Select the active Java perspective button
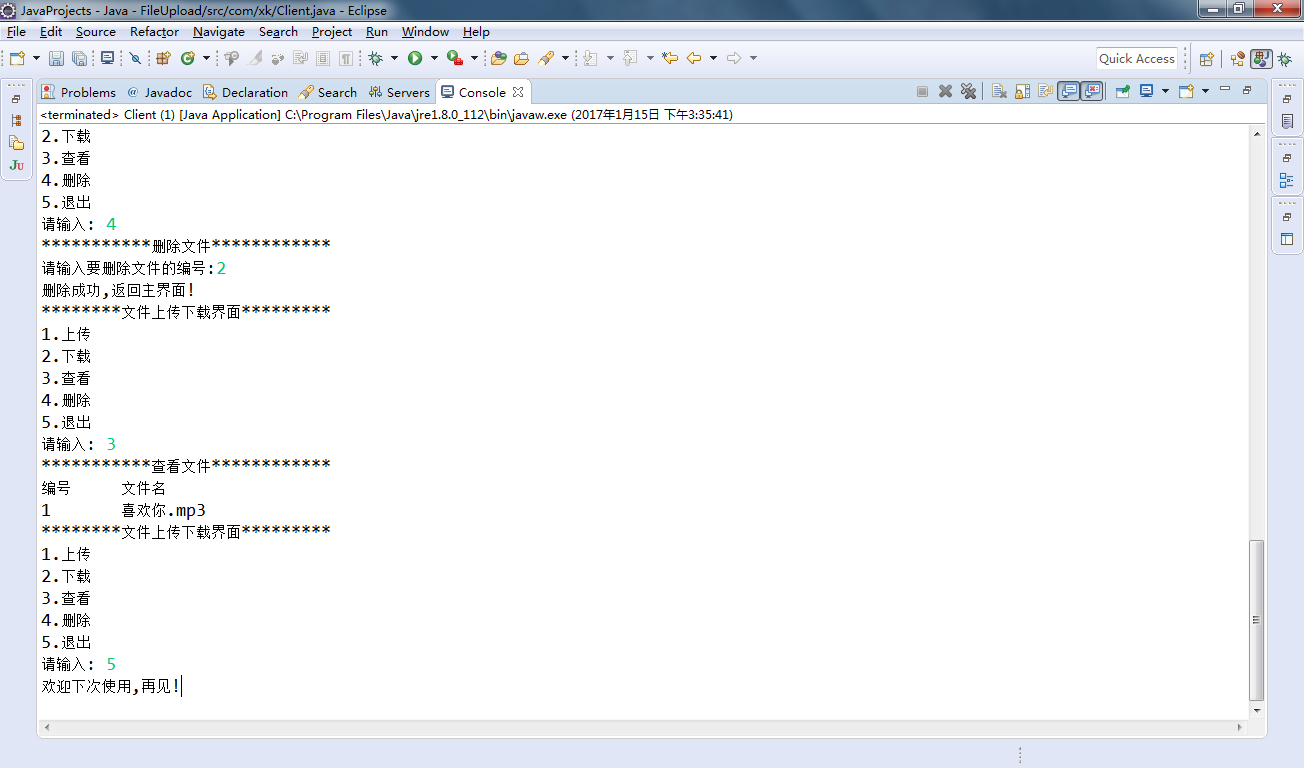Viewport: 1304px width, 768px height. 1261,58
